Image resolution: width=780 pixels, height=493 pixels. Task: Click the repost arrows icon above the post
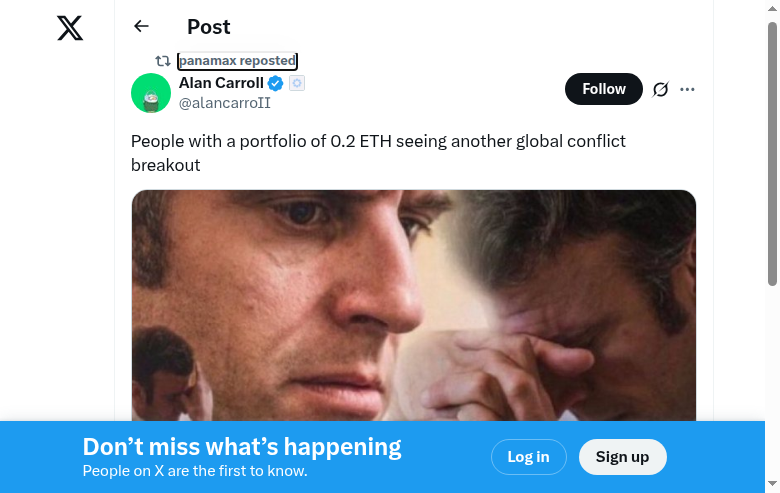pyautogui.click(x=162, y=61)
